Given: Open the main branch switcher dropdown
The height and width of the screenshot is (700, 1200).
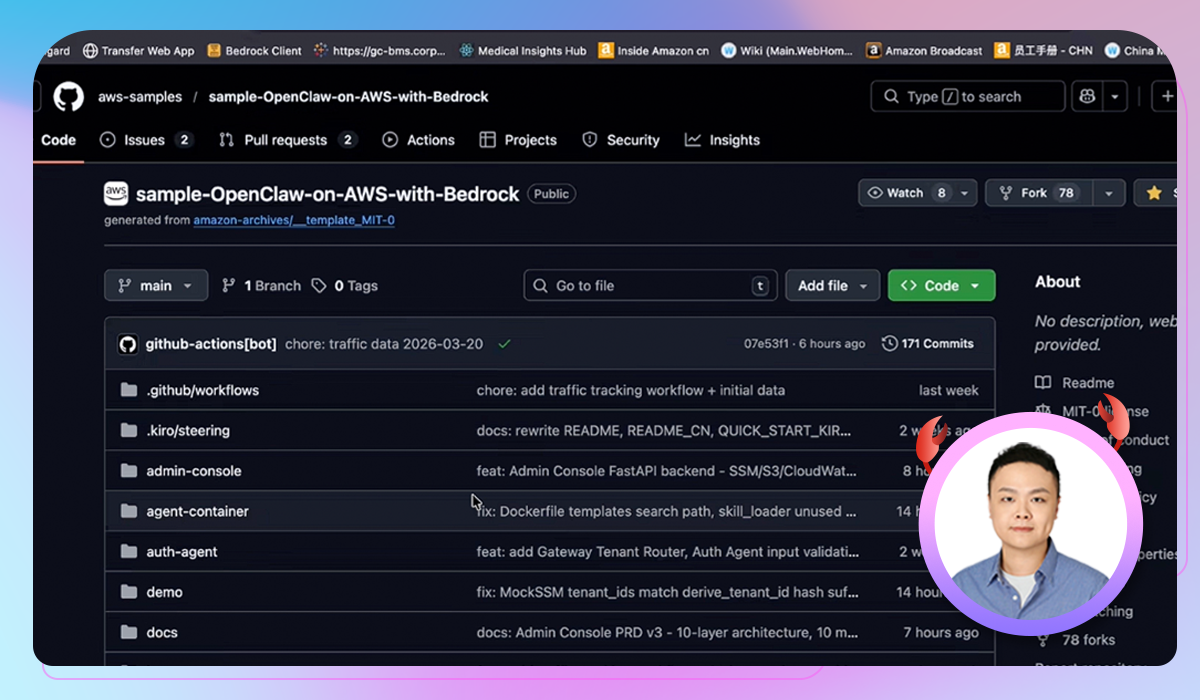Looking at the screenshot, I should 156,286.
